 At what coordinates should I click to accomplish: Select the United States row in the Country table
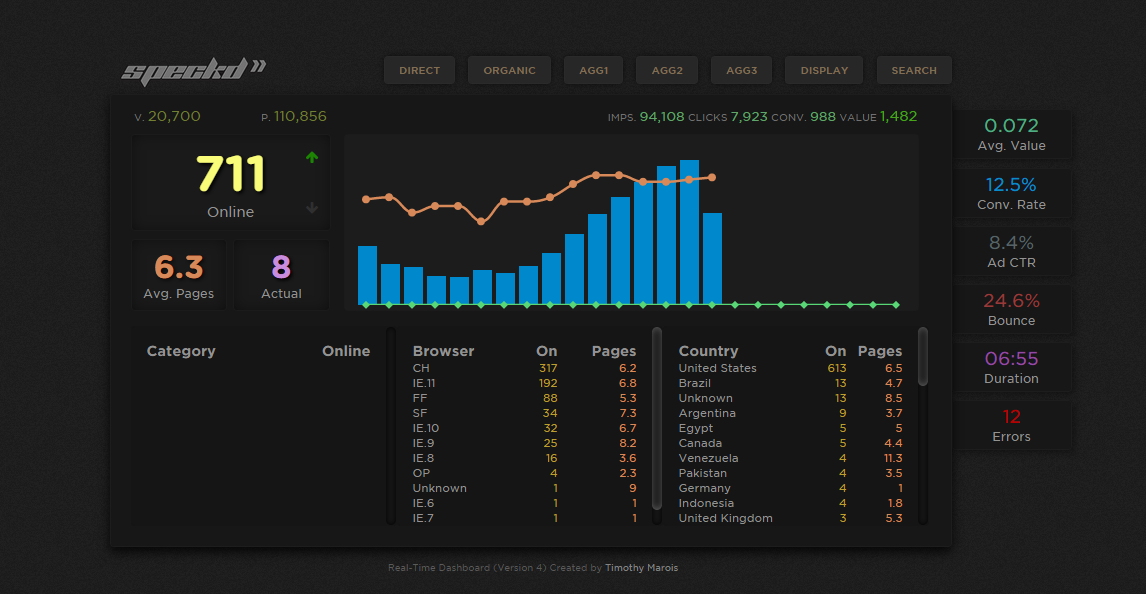pos(717,368)
